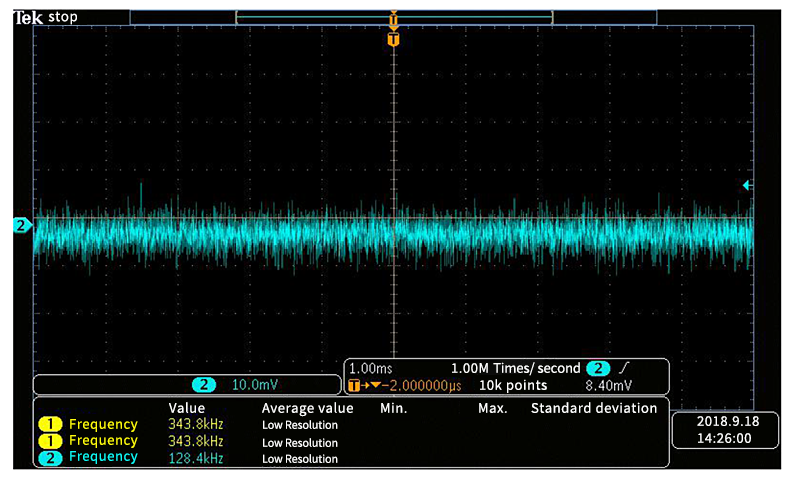Image resolution: width=800 pixels, height=491 pixels.
Task: Click the record view bar at top
Action: 393,17
